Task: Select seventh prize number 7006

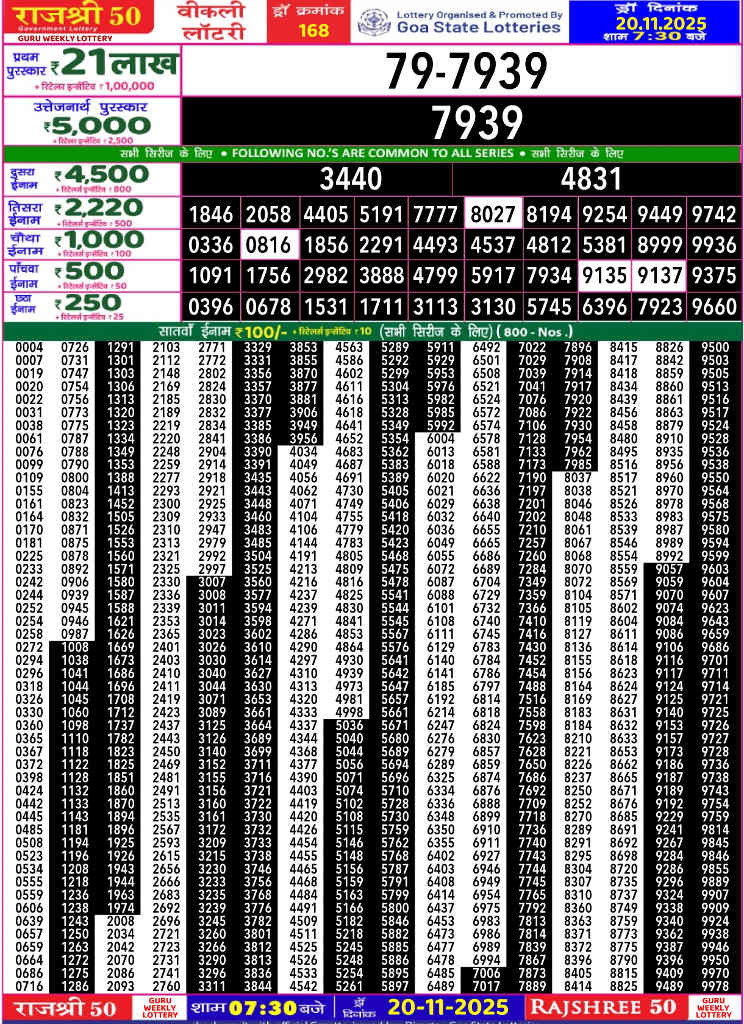Action: point(486,973)
